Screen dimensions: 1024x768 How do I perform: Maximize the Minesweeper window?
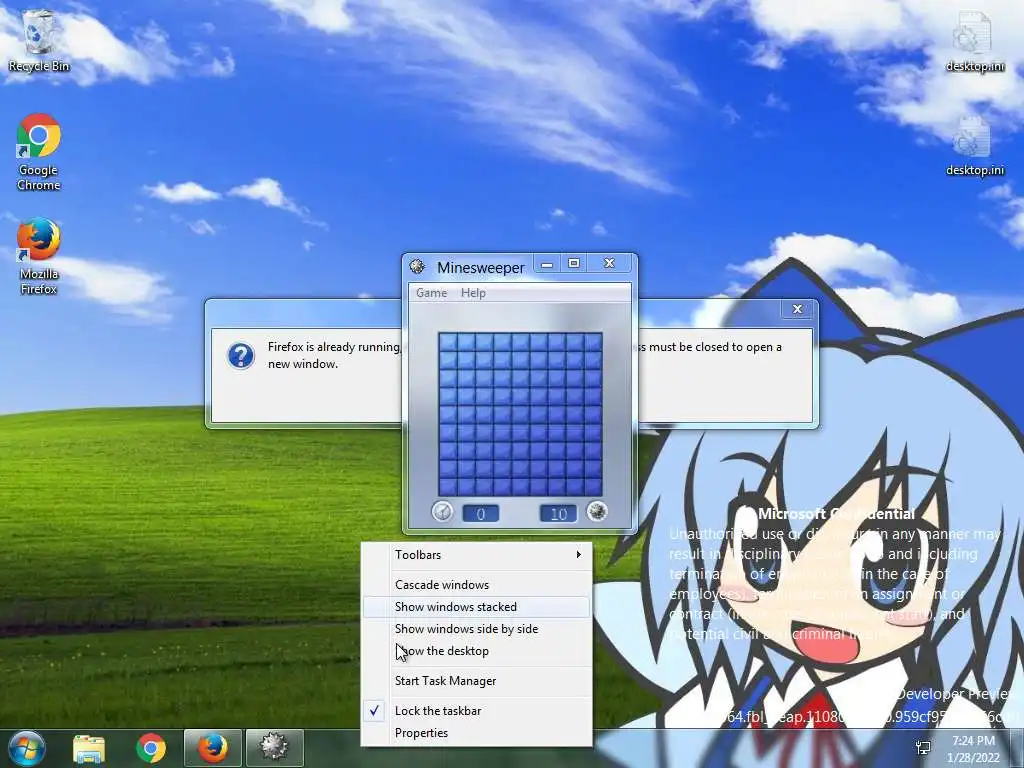point(574,264)
